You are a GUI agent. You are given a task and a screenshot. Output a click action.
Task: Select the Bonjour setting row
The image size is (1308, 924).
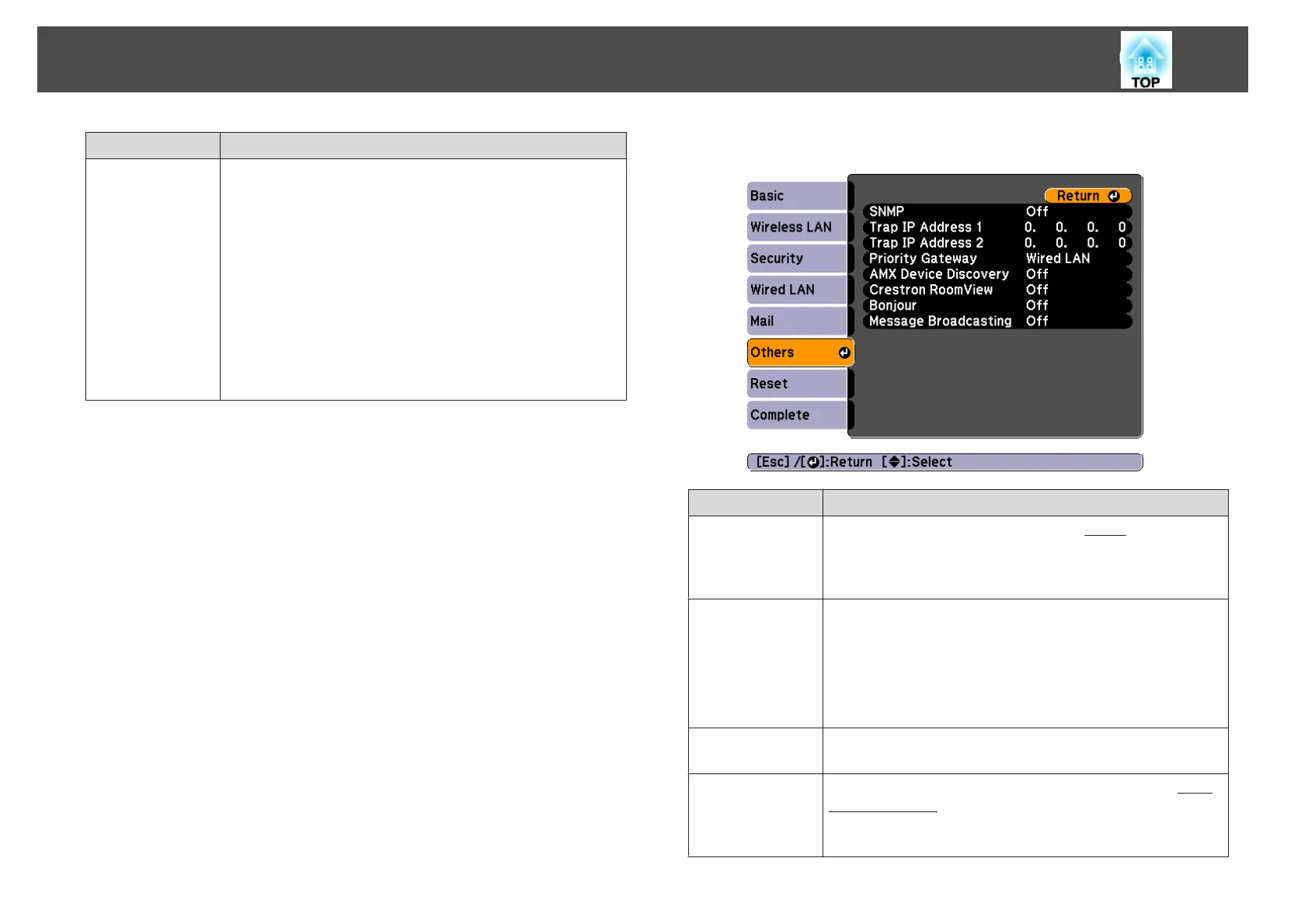click(x=997, y=305)
